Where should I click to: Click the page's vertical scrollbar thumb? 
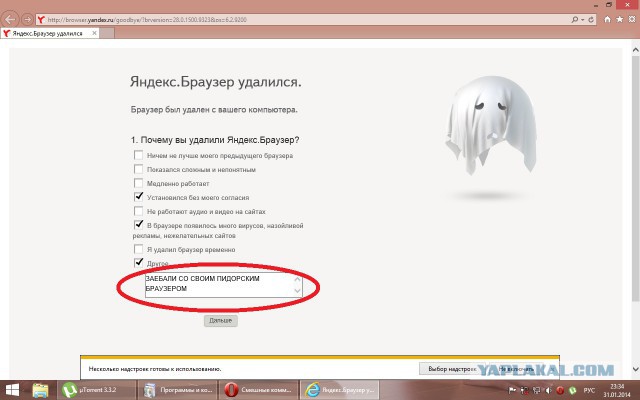(x=636, y=179)
